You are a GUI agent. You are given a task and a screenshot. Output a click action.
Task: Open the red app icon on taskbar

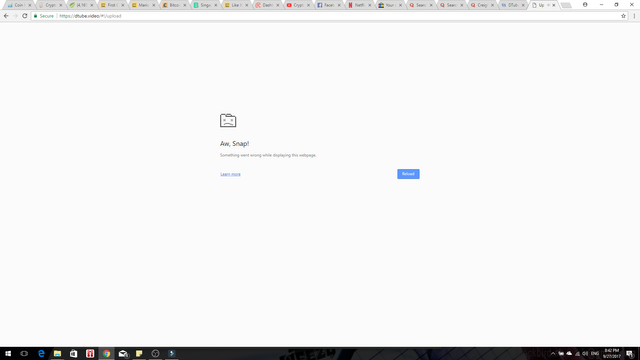(x=90, y=353)
